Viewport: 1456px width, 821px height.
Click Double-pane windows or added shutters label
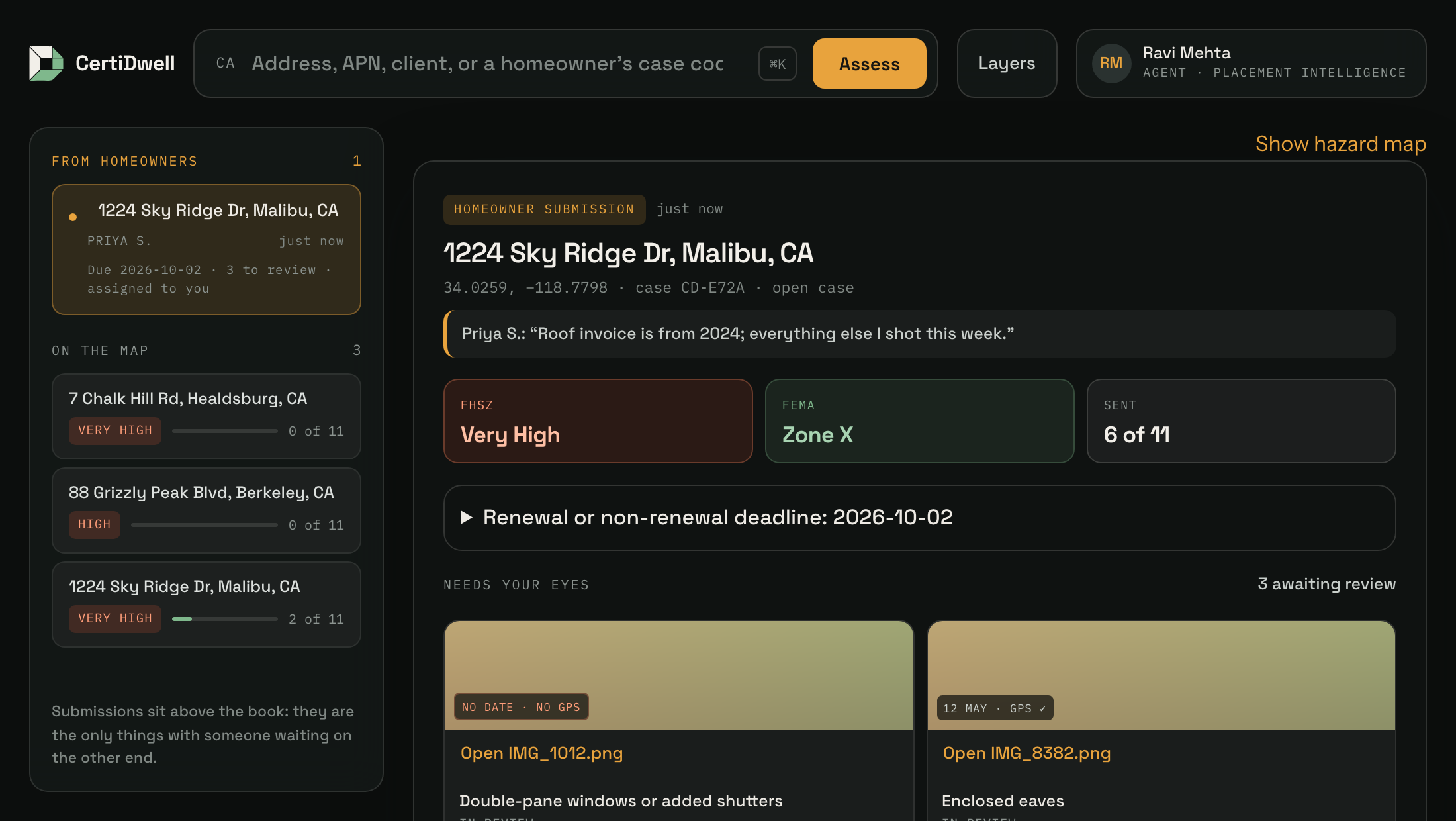621,801
